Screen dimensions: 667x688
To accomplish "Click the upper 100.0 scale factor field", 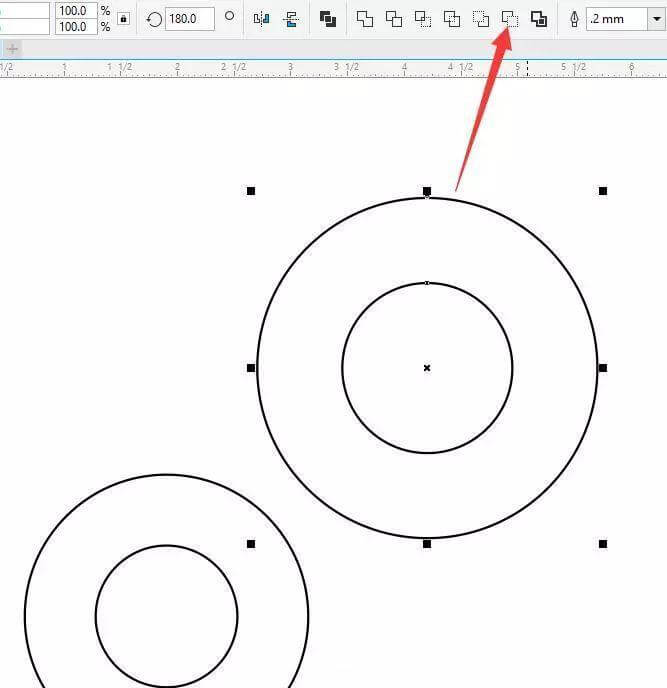I will pyautogui.click(x=73, y=10).
